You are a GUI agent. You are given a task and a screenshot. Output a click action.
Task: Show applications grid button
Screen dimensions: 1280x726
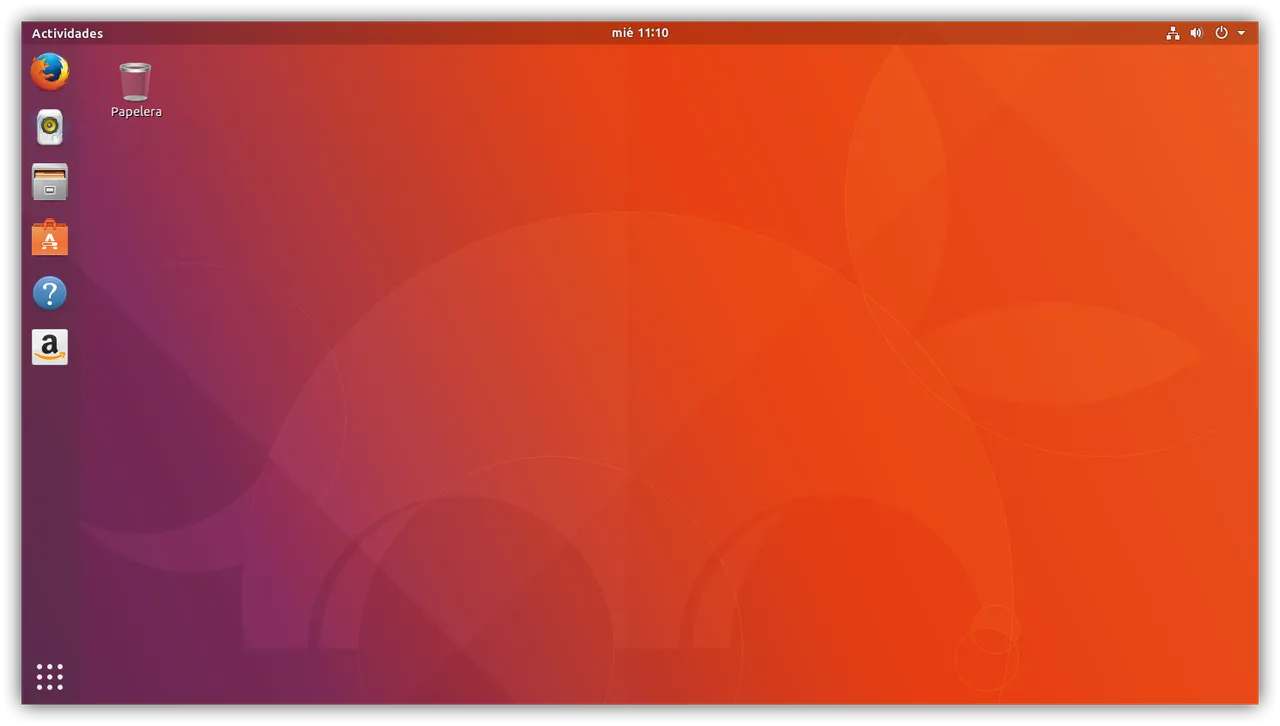coord(50,677)
